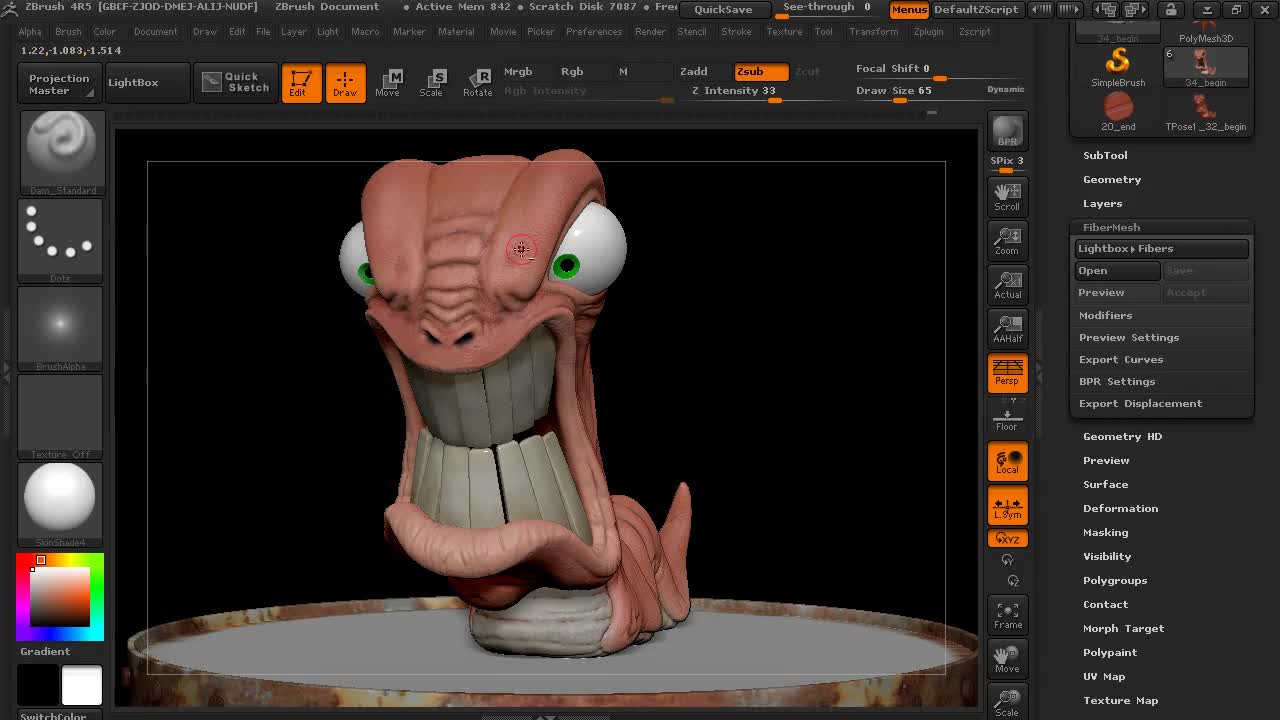The width and height of the screenshot is (1280, 720).
Task: Open the Zplugin menu
Action: pyautogui.click(x=928, y=31)
